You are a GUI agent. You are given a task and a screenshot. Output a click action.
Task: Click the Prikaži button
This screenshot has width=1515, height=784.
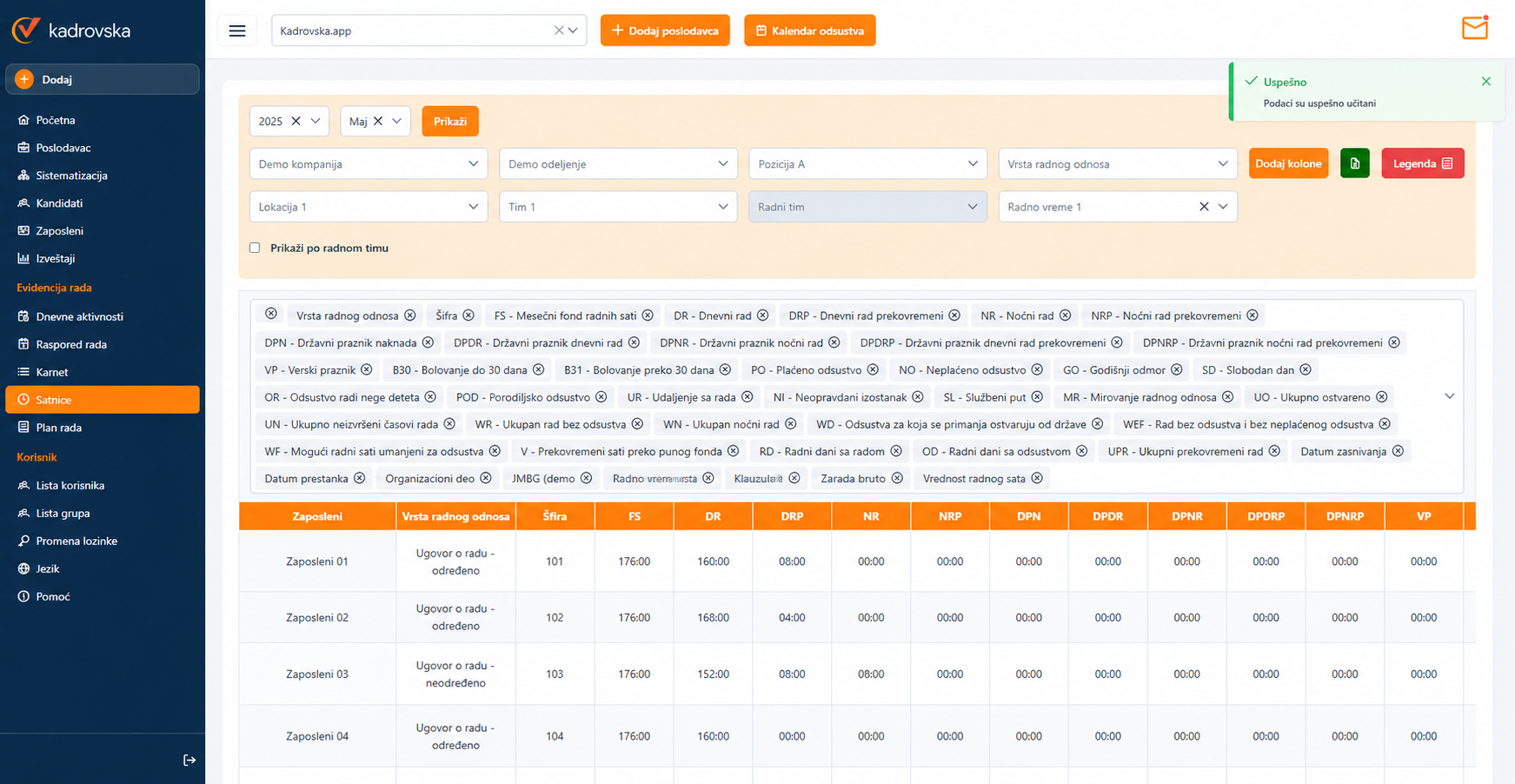point(450,121)
